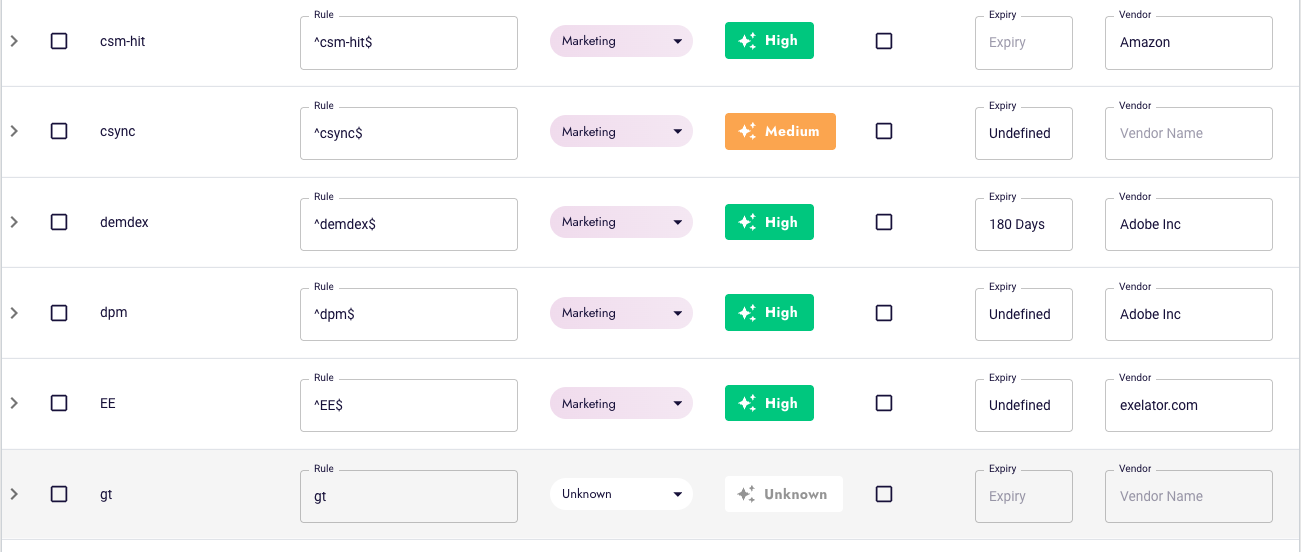
Task: Open the Marketing category dropdown for demdex
Action: coord(621,222)
